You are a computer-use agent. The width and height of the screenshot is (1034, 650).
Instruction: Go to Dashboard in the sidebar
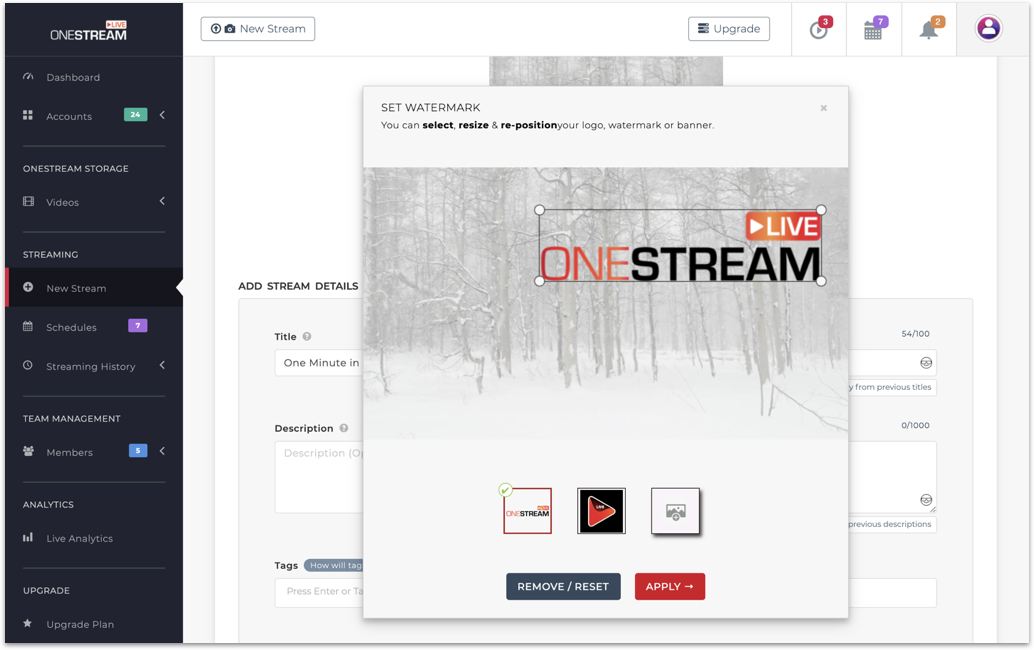pos(73,77)
